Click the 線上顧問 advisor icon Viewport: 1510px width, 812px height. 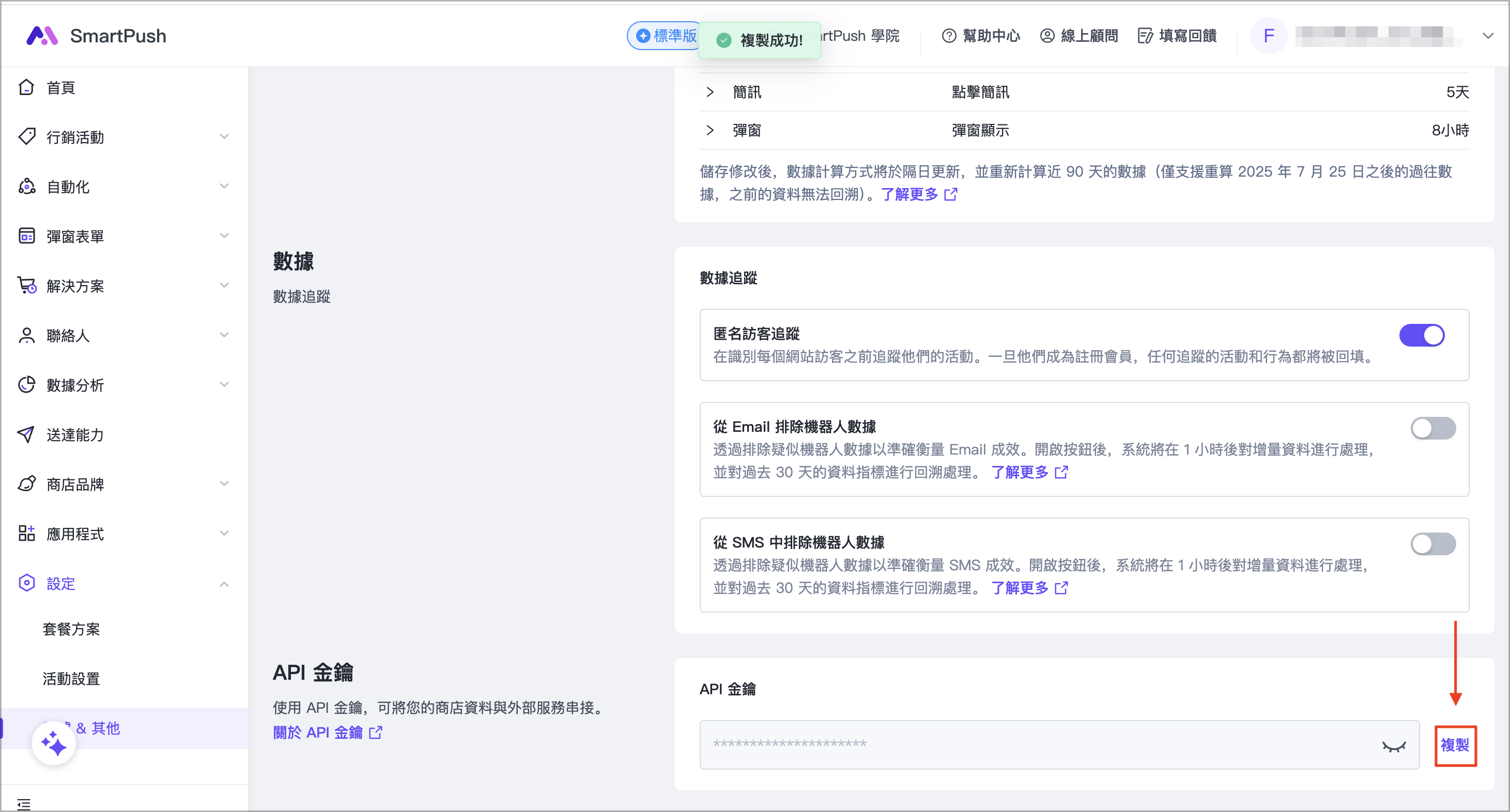pyautogui.click(x=1047, y=36)
